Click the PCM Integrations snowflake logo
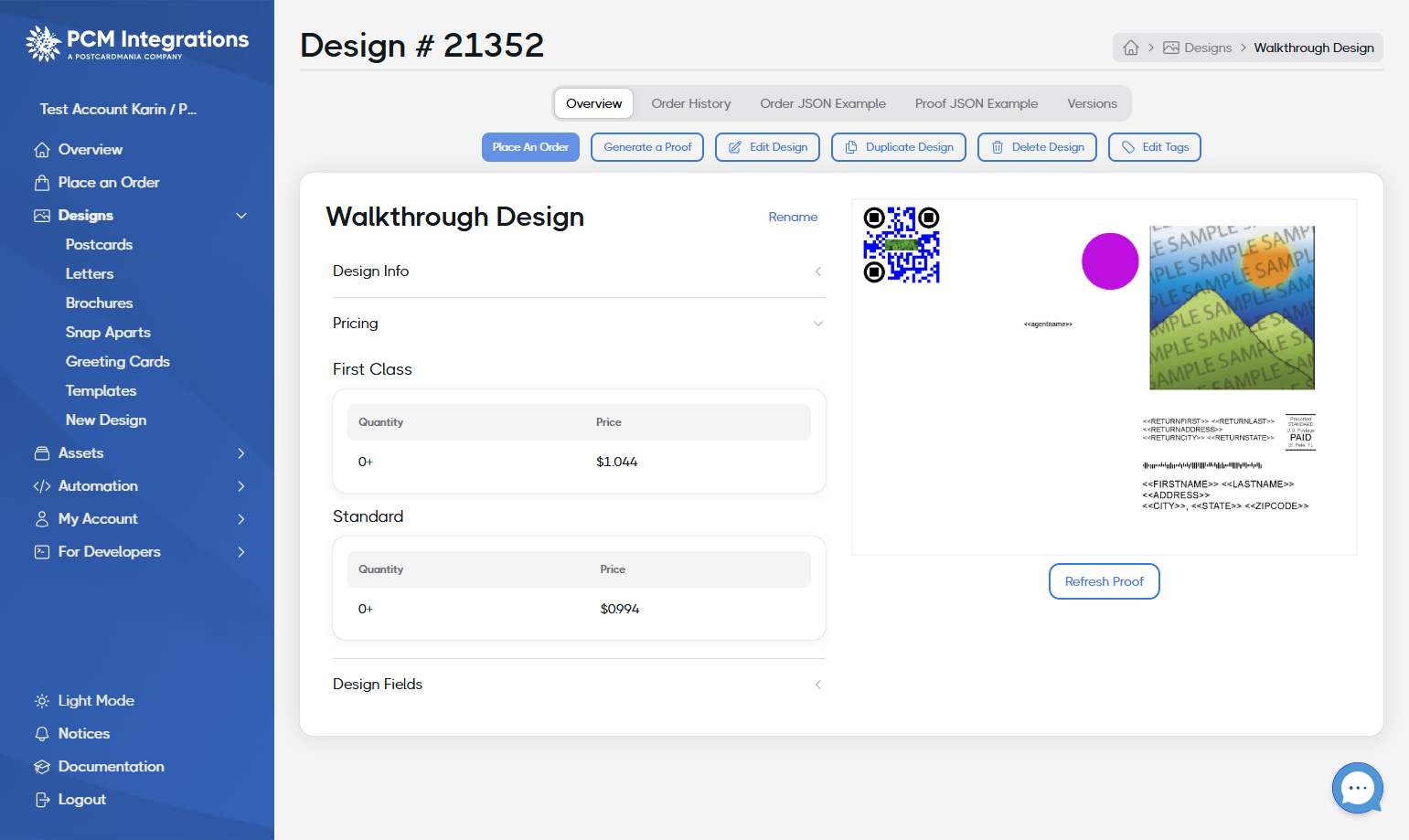 [x=43, y=43]
